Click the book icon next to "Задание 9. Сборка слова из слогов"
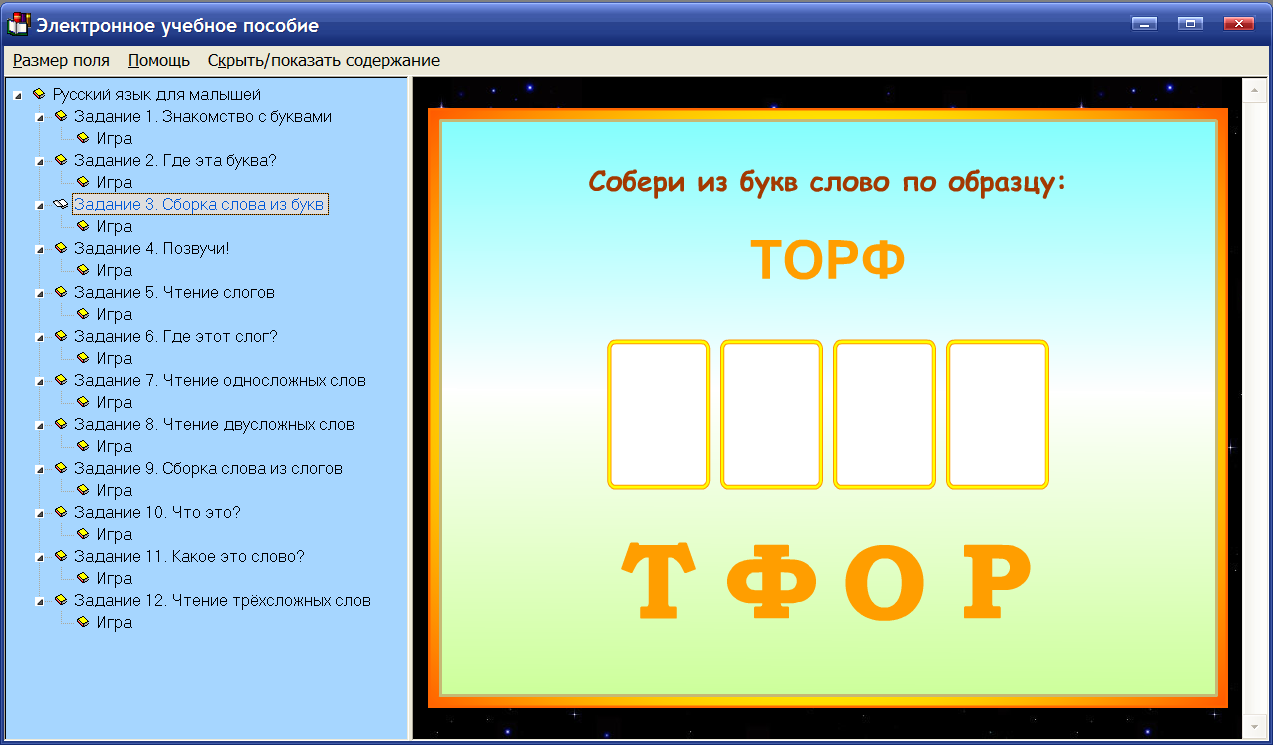 (x=62, y=468)
